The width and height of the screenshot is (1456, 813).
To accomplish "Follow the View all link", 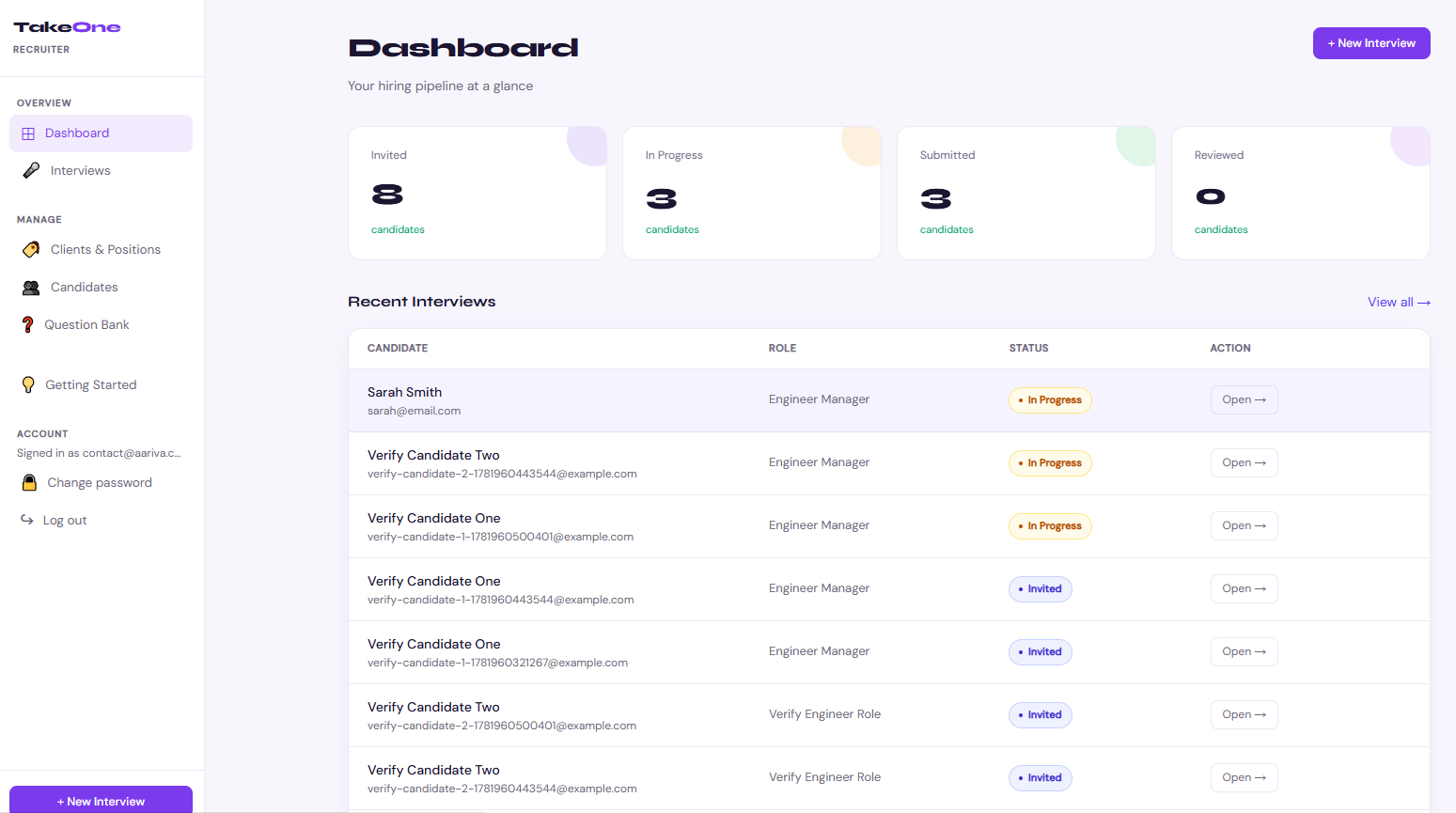I will [x=1399, y=302].
